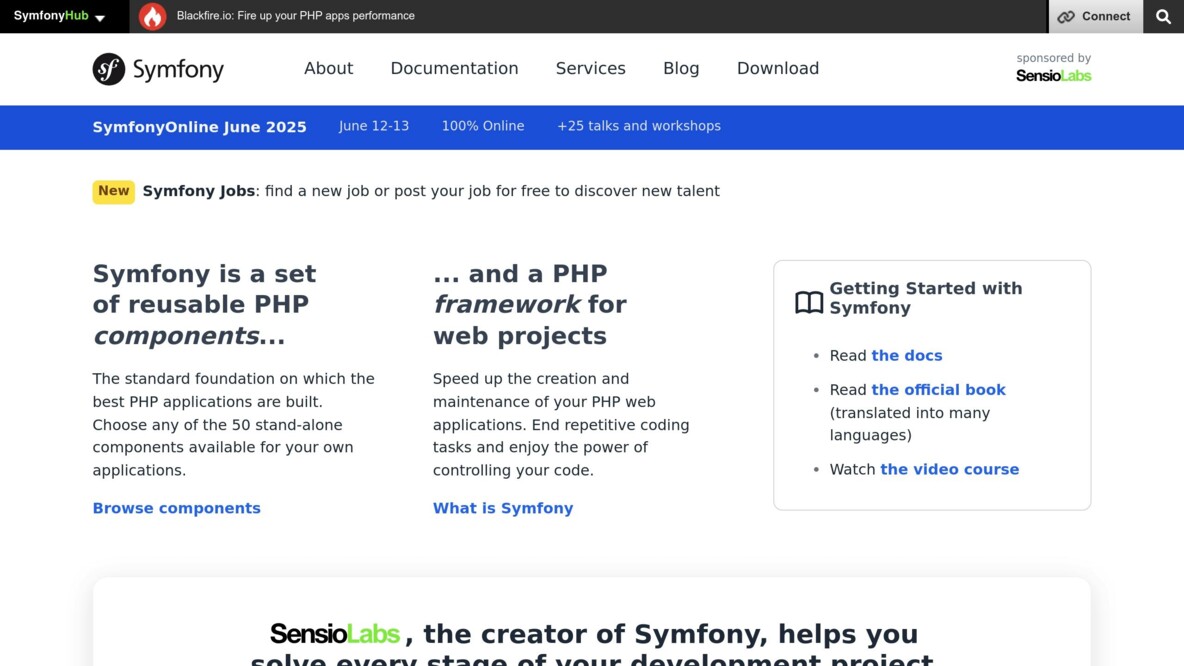This screenshot has height=666, width=1184.
Task: Click the SensioLabs logo in the creator banner
Action: [x=335, y=634]
